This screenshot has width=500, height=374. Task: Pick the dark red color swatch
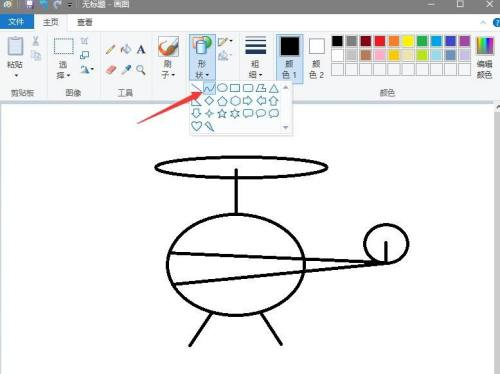pyautogui.click(x=366, y=41)
